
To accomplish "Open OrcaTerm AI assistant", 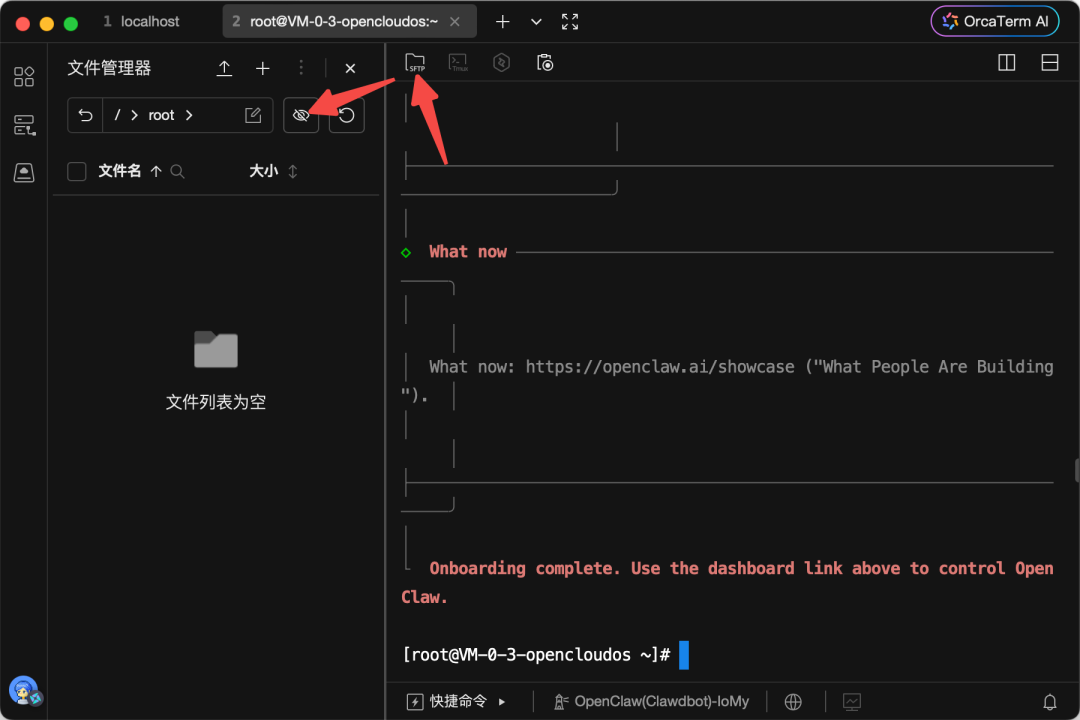I will click(995, 21).
